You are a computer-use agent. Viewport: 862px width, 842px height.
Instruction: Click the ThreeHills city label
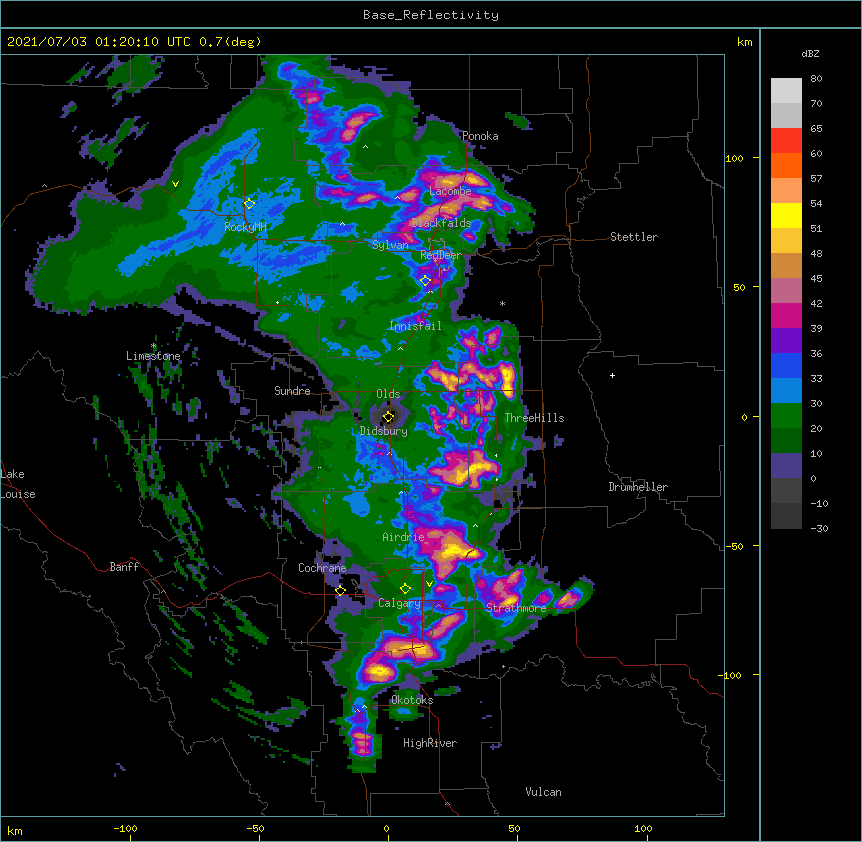click(534, 418)
